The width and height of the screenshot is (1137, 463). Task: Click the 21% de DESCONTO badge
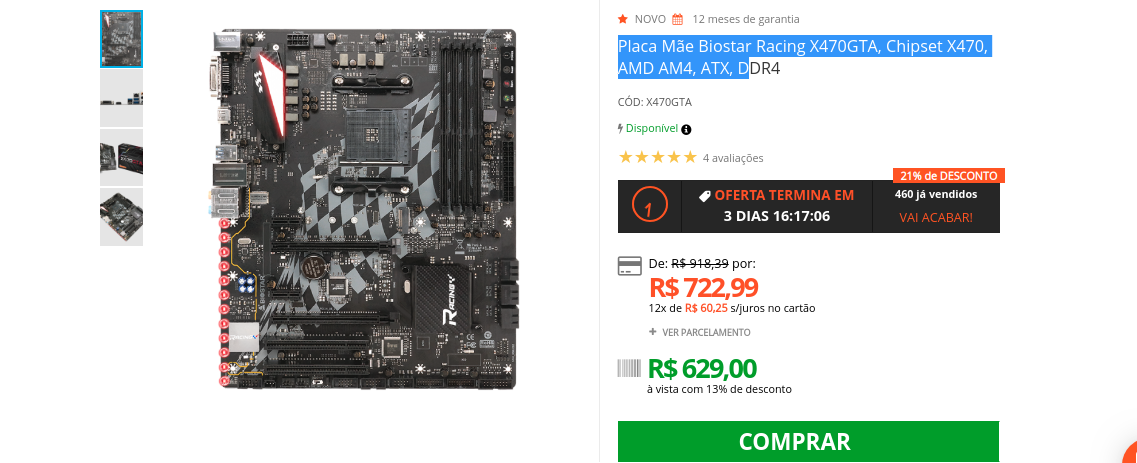[x=948, y=175]
